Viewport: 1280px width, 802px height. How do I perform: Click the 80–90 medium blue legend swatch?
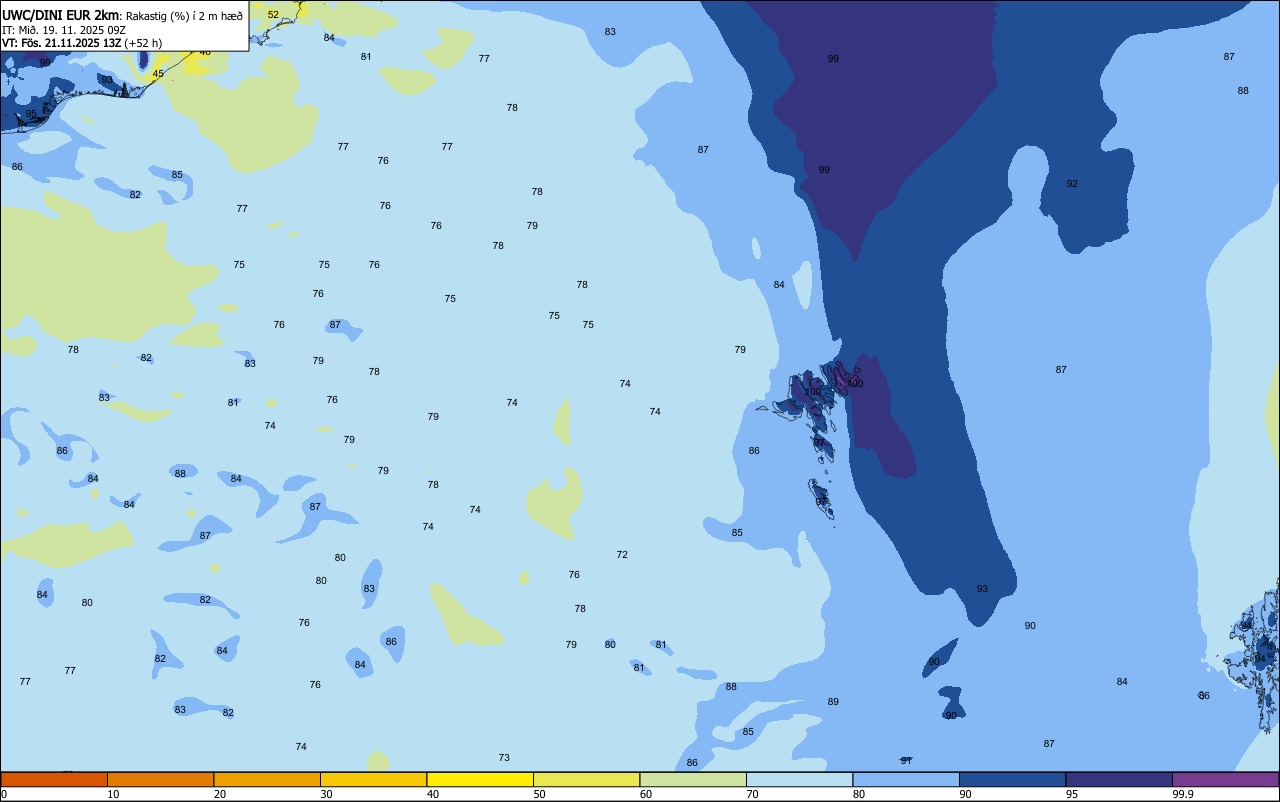coord(906,779)
